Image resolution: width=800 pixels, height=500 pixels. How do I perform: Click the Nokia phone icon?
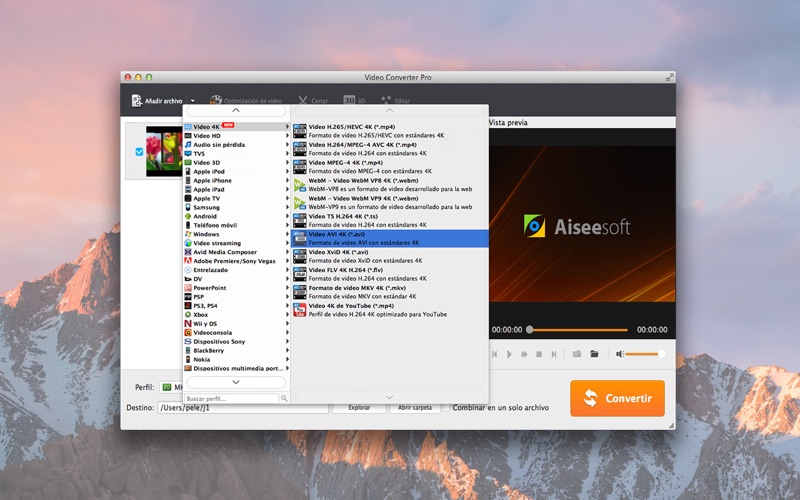tap(188, 359)
